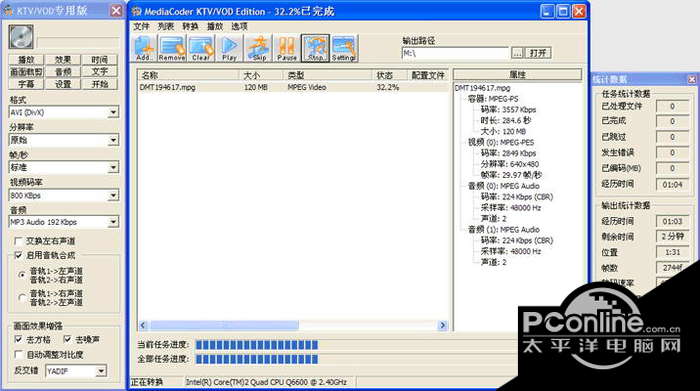The width and height of the screenshot is (700, 391).
Task: Close the 统计数据 statistics panel
Action: 692,79
